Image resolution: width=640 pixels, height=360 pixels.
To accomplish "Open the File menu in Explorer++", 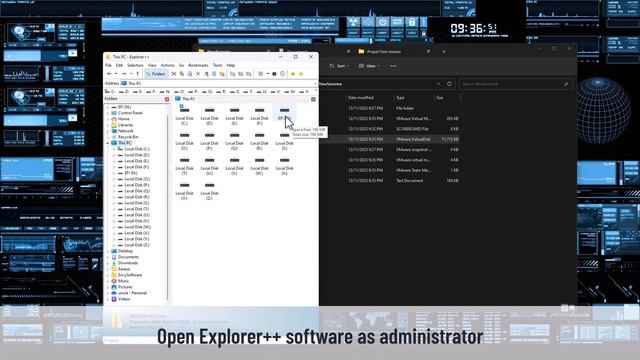I will pos(108,65).
